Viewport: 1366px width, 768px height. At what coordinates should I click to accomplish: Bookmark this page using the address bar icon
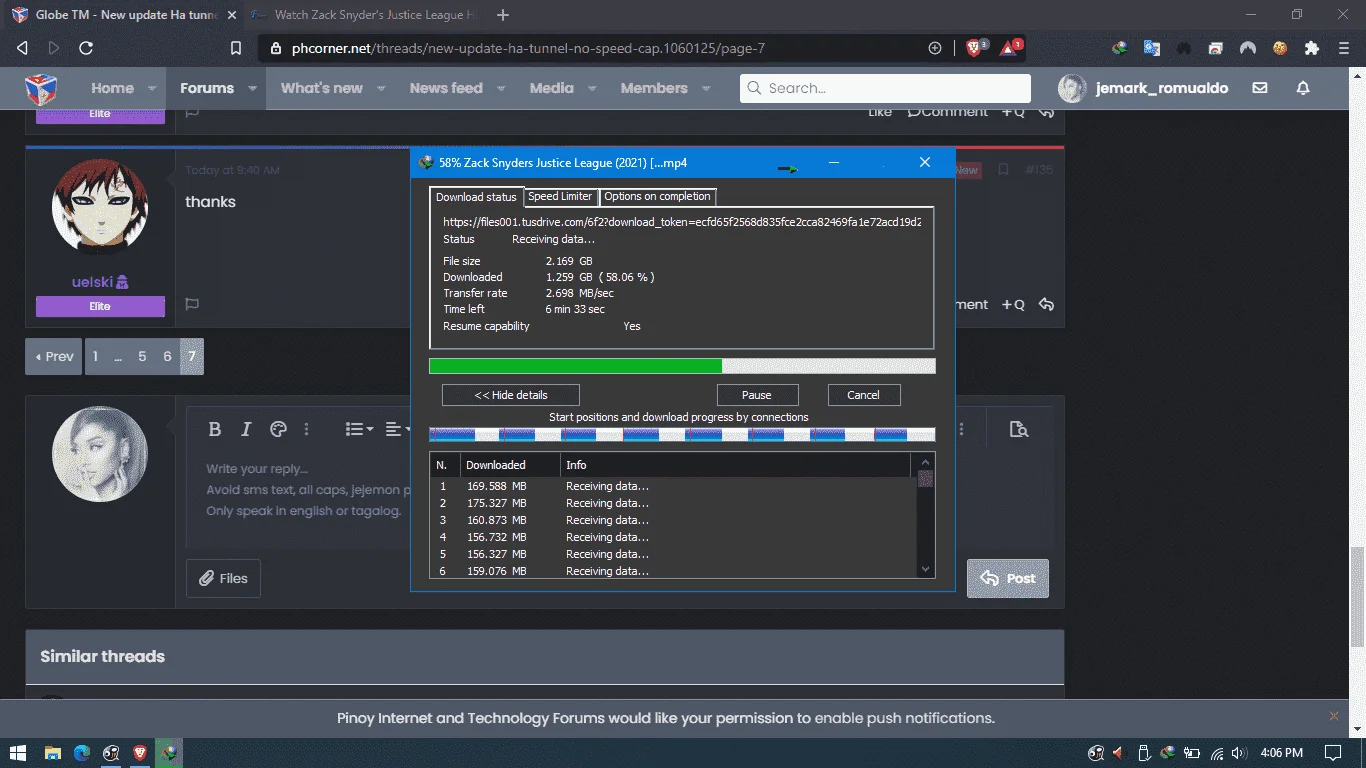click(x=236, y=48)
